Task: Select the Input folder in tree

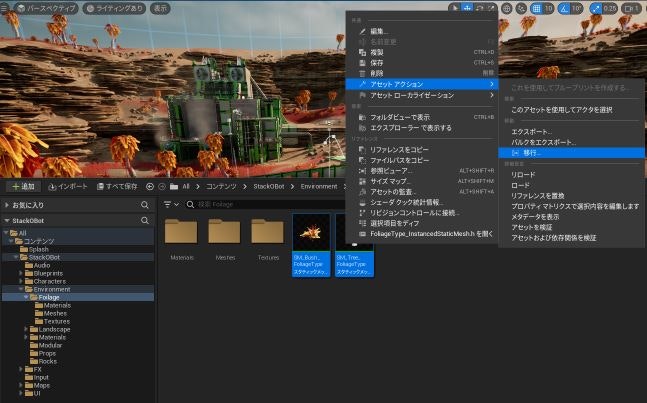Action: point(41,377)
